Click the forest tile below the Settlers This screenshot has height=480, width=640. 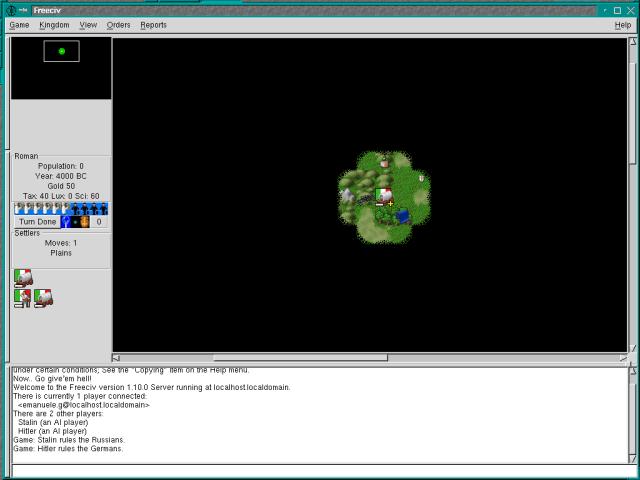[384, 216]
